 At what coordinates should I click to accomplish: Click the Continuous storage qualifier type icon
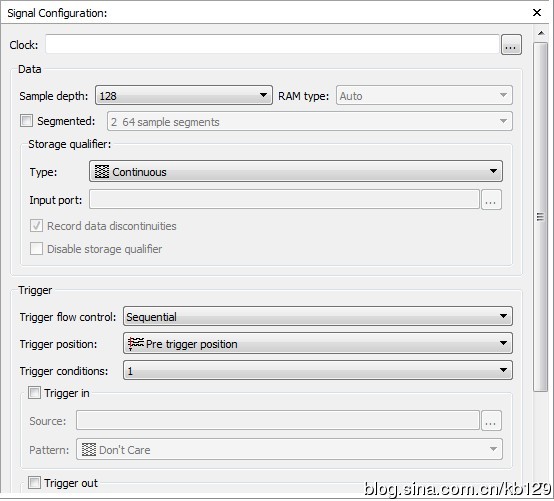click(102, 172)
